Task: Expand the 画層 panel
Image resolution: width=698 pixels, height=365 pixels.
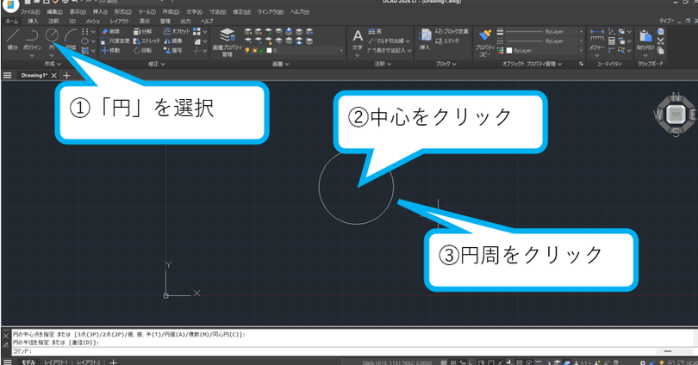Action: [280, 64]
